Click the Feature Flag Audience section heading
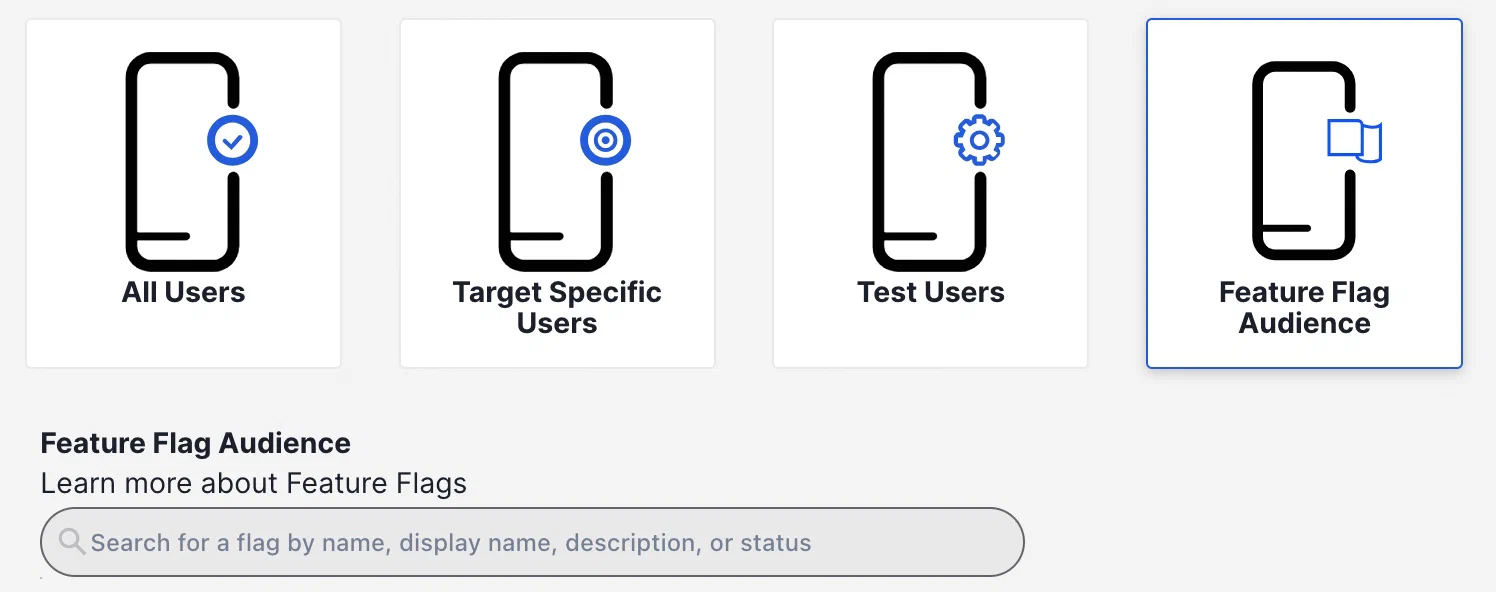Screen dimensions: 1496x592 [195, 443]
